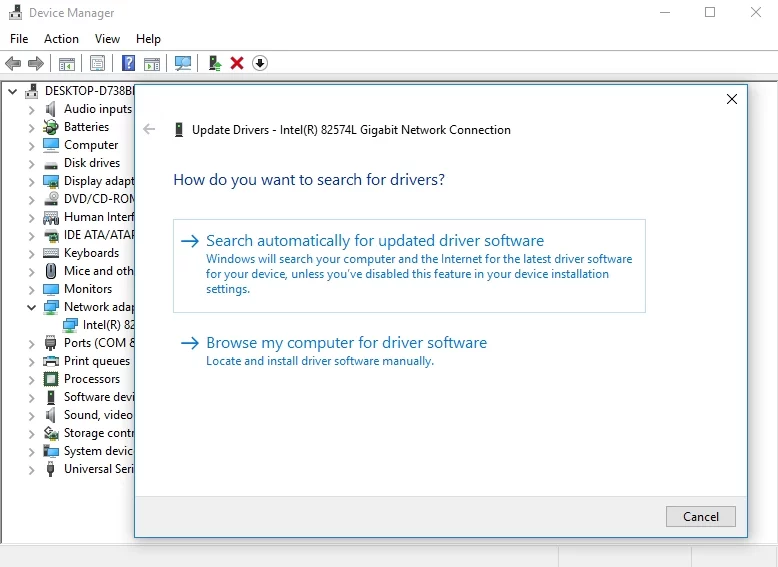Collapse the Network adapters node
Viewport: 778px width, 567px height.
(31, 307)
